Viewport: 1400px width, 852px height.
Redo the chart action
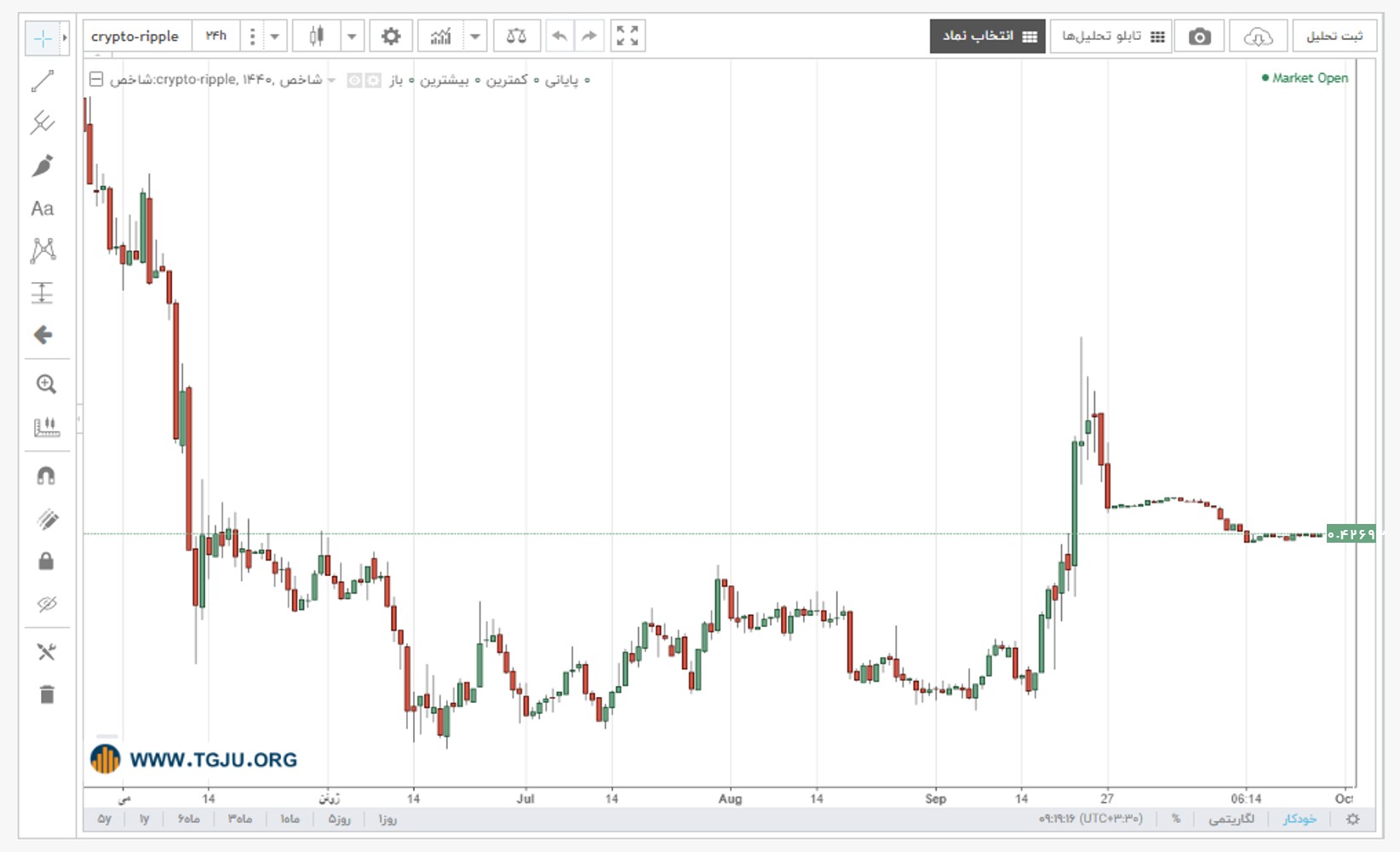(x=589, y=36)
